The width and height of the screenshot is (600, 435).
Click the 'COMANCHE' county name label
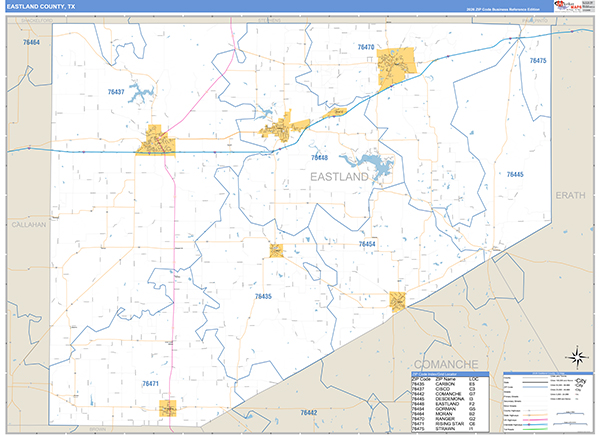tap(446, 364)
